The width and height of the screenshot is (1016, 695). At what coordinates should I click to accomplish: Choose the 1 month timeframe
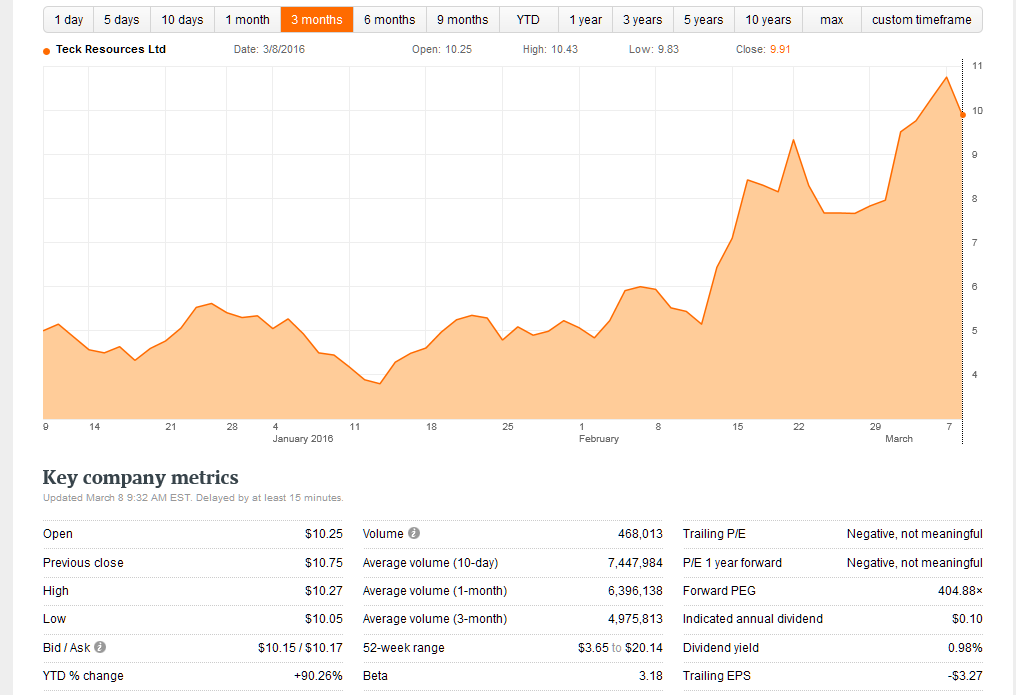click(247, 20)
